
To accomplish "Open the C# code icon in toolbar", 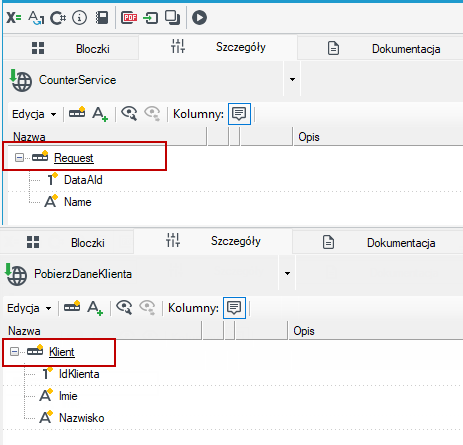I will (x=58, y=18).
